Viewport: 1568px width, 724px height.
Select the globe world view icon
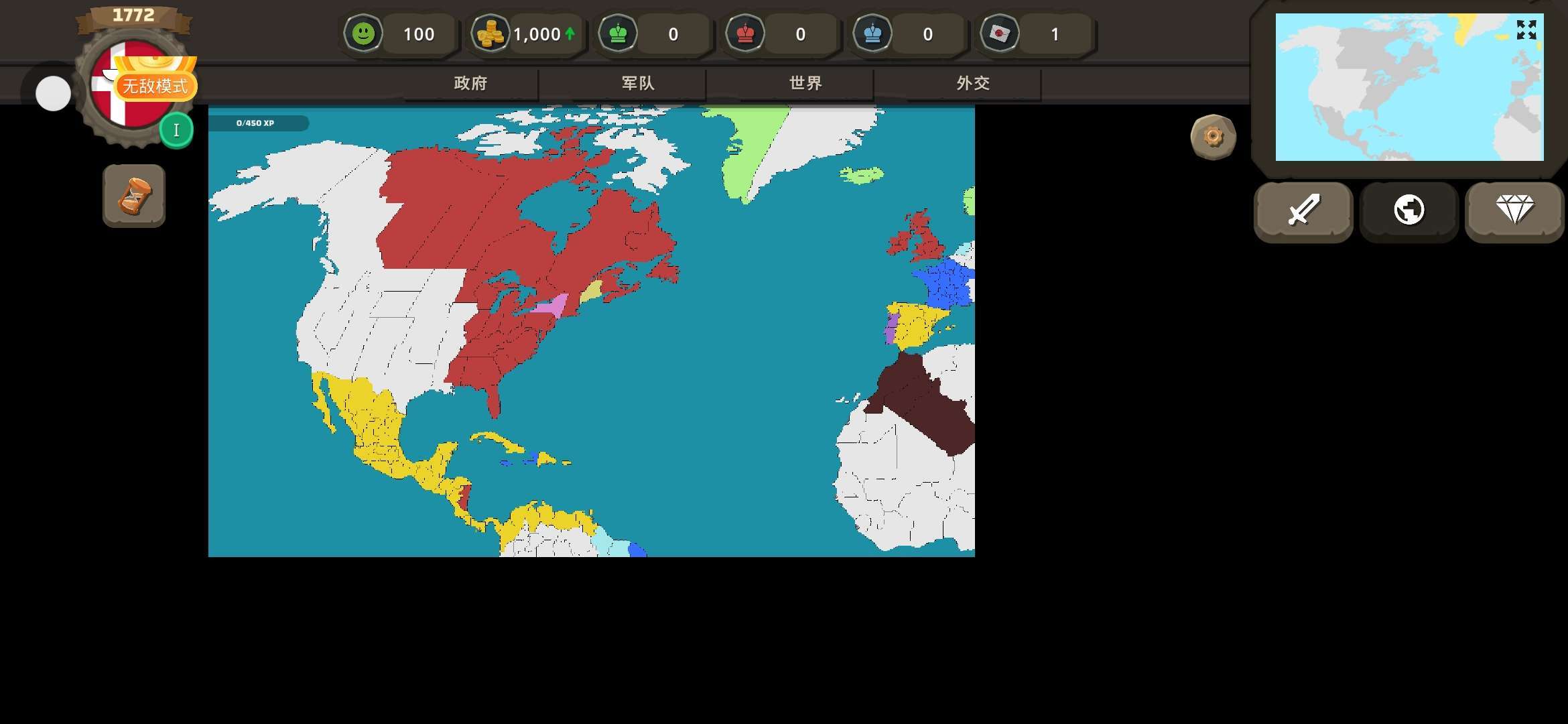[x=1409, y=210]
